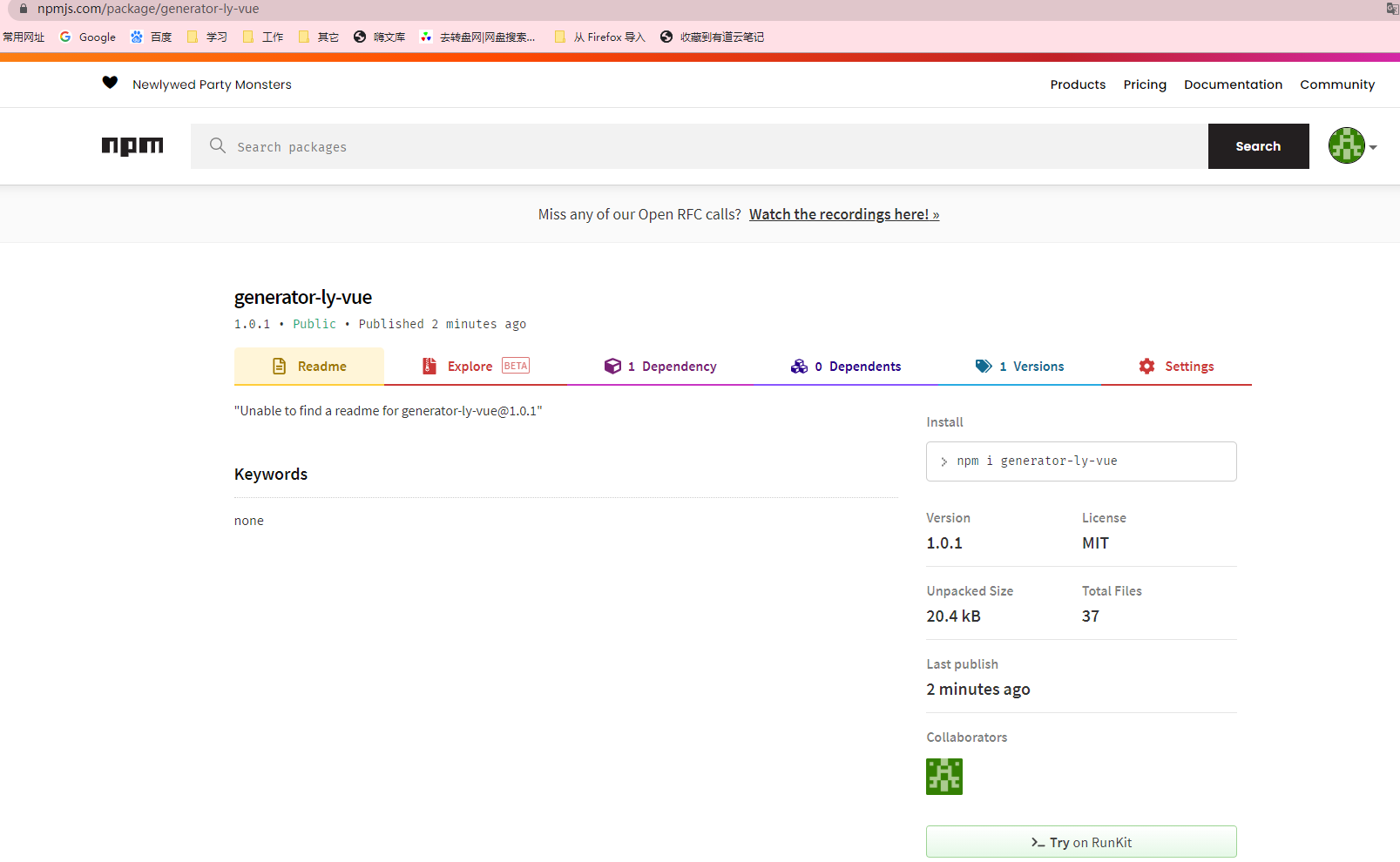Screen dimensions: 1400x862
Task: Expand the avatar dropdown arrow
Action: click(1373, 147)
